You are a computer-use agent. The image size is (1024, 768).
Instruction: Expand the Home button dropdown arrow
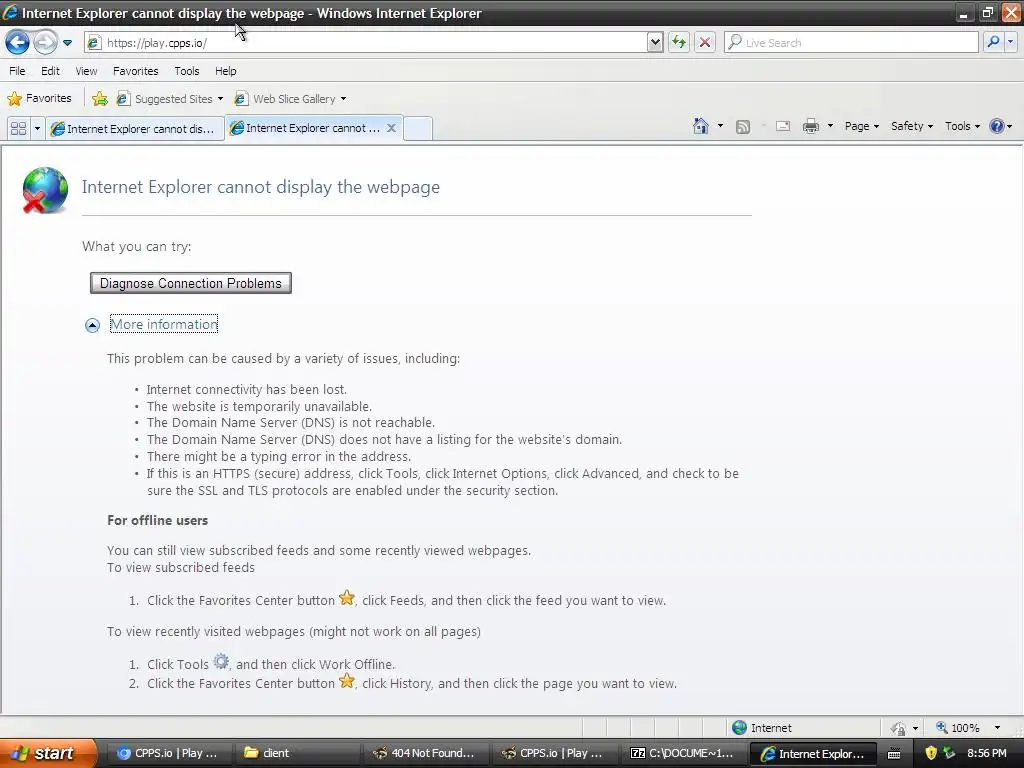pos(720,126)
